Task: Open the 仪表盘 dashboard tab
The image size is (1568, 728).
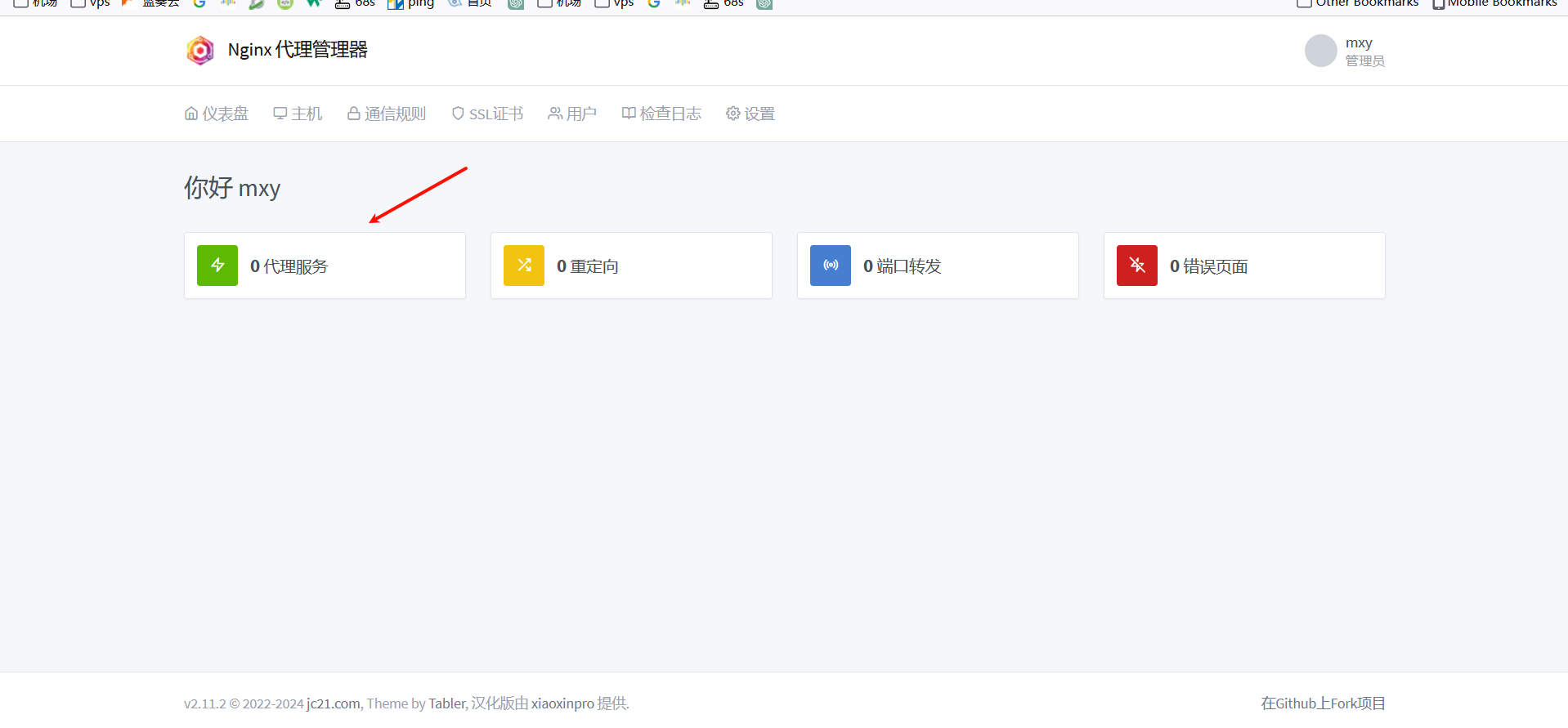Action: point(217,114)
